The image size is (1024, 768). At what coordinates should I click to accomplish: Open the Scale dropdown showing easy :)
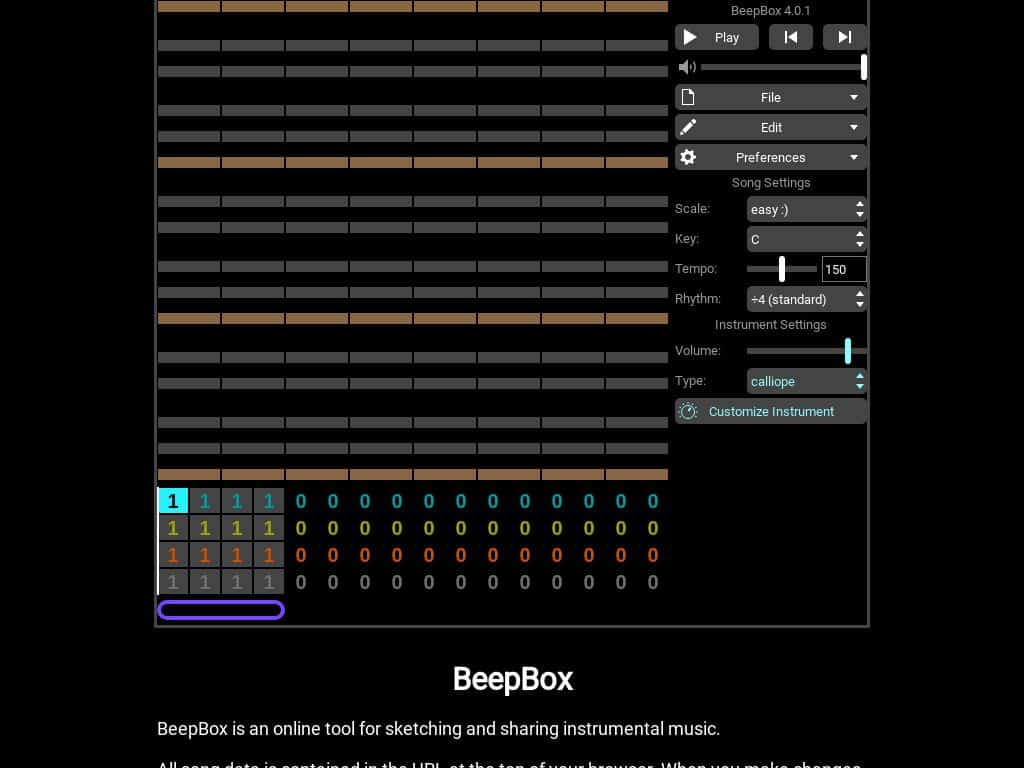pyautogui.click(x=807, y=210)
